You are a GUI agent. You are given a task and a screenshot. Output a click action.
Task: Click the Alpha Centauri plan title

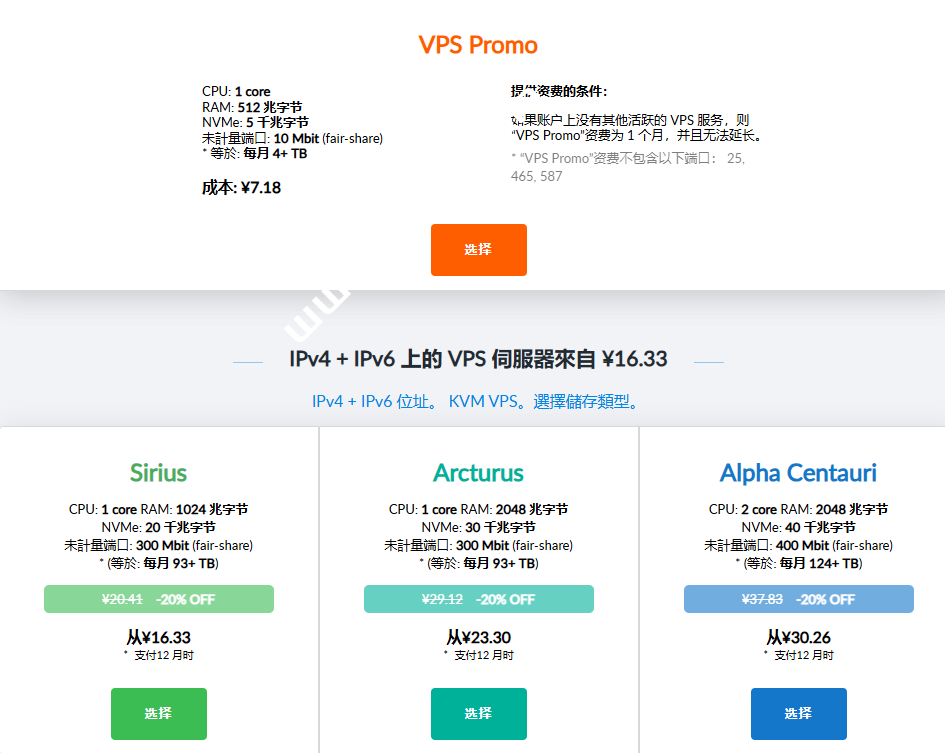pyautogui.click(x=798, y=473)
